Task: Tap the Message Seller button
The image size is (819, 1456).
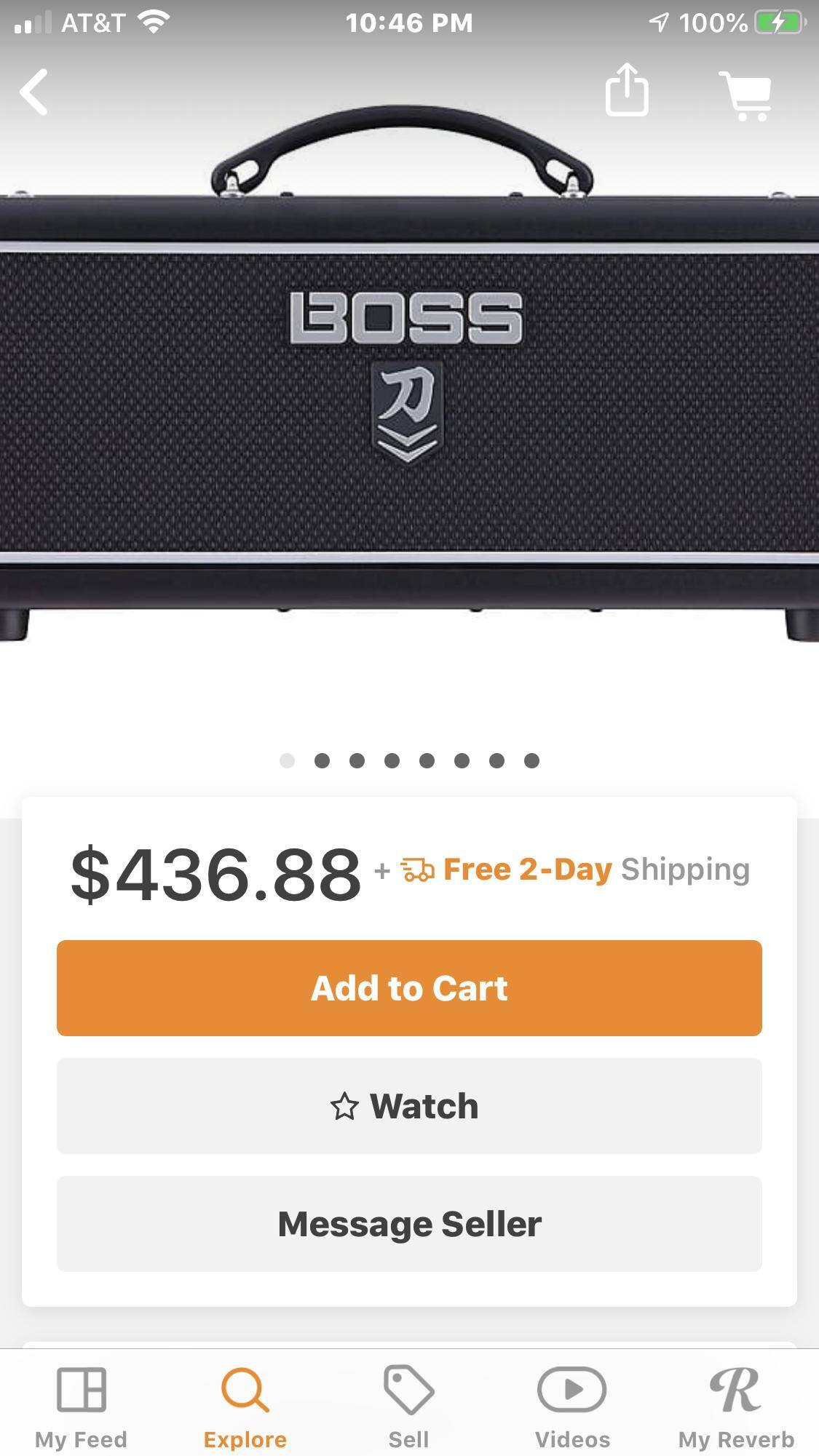Action: pos(409,1224)
